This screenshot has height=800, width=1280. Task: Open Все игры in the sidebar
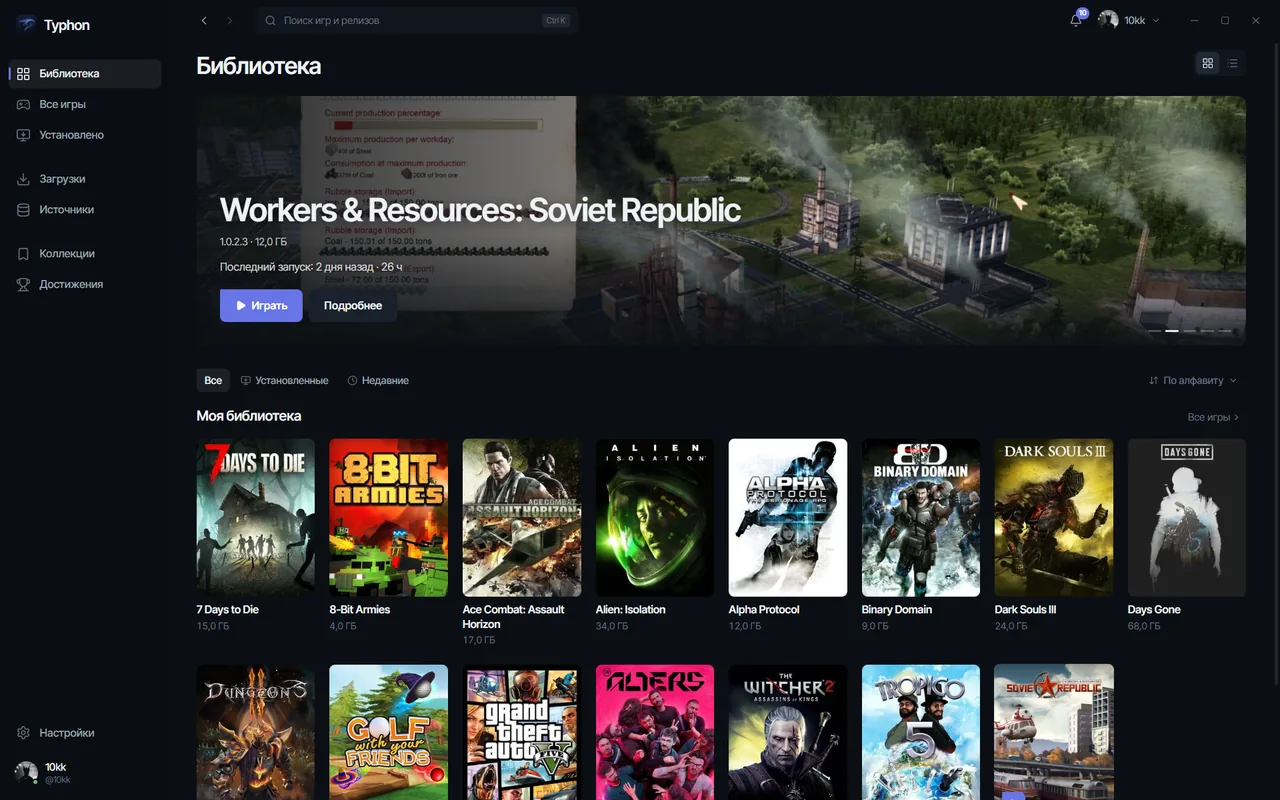pyautogui.click(x=85, y=104)
